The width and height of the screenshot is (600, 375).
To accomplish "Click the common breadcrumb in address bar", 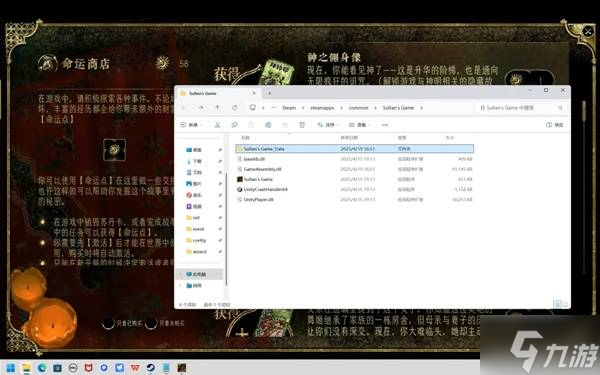I will (358, 108).
